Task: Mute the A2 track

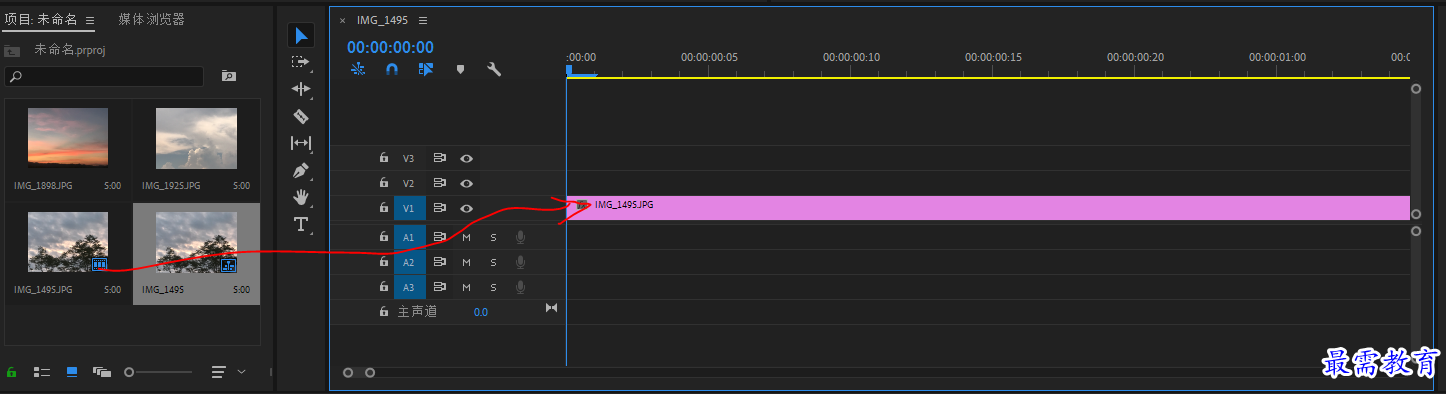Action: tap(466, 262)
